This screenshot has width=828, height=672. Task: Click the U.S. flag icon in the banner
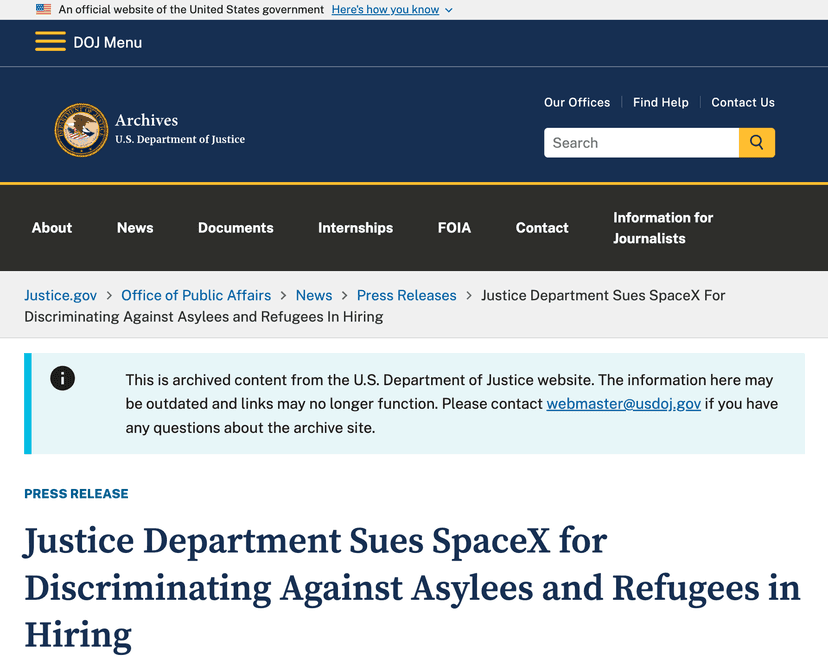[42, 9]
